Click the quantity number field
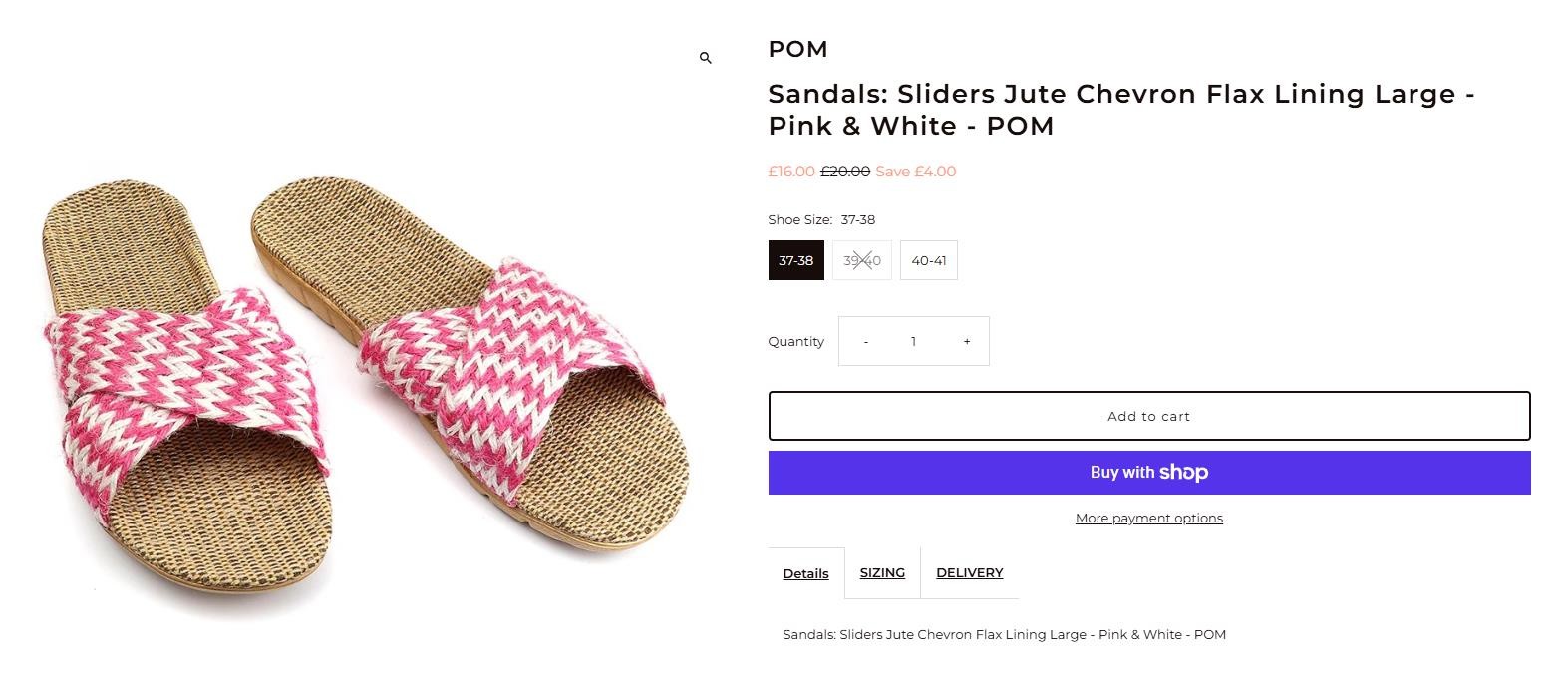This screenshot has height=696, width=1568. pos(913,341)
